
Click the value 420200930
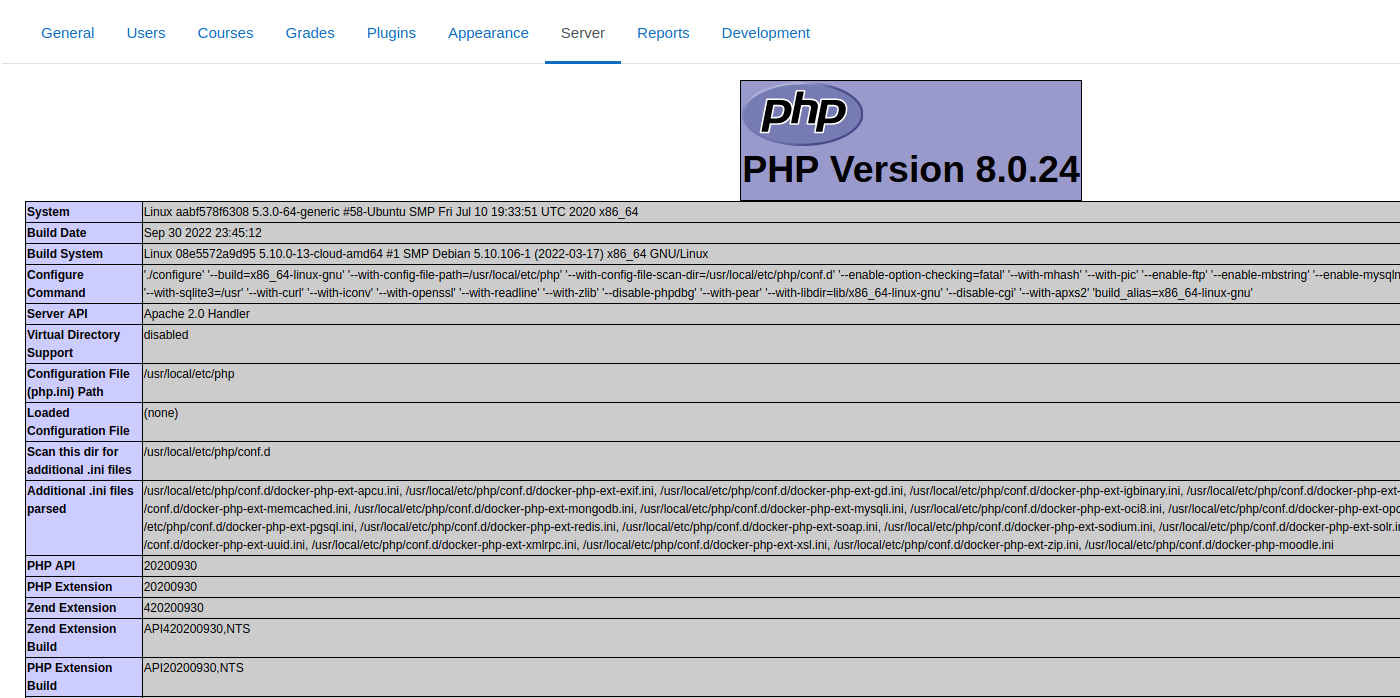coord(174,608)
